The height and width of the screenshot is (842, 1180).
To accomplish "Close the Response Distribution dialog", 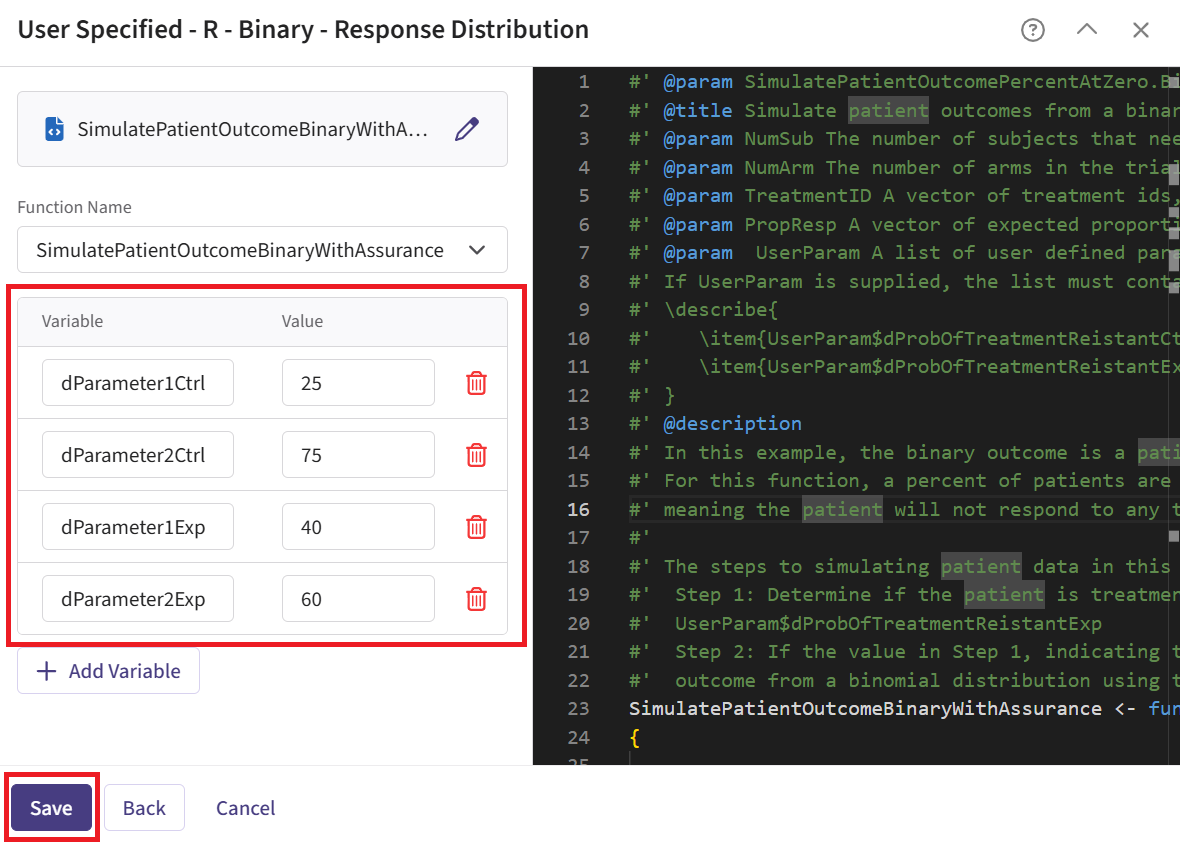I will point(1141,30).
